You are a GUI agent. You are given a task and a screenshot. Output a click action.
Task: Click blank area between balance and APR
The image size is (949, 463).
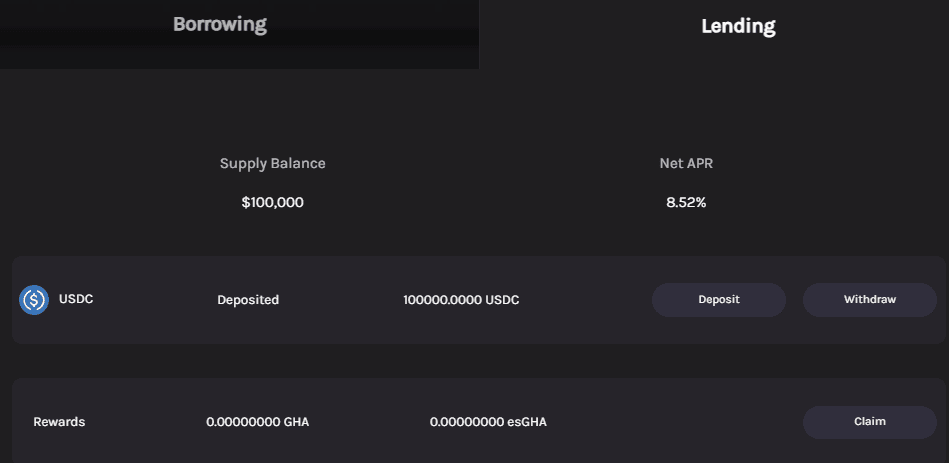(480, 185)
